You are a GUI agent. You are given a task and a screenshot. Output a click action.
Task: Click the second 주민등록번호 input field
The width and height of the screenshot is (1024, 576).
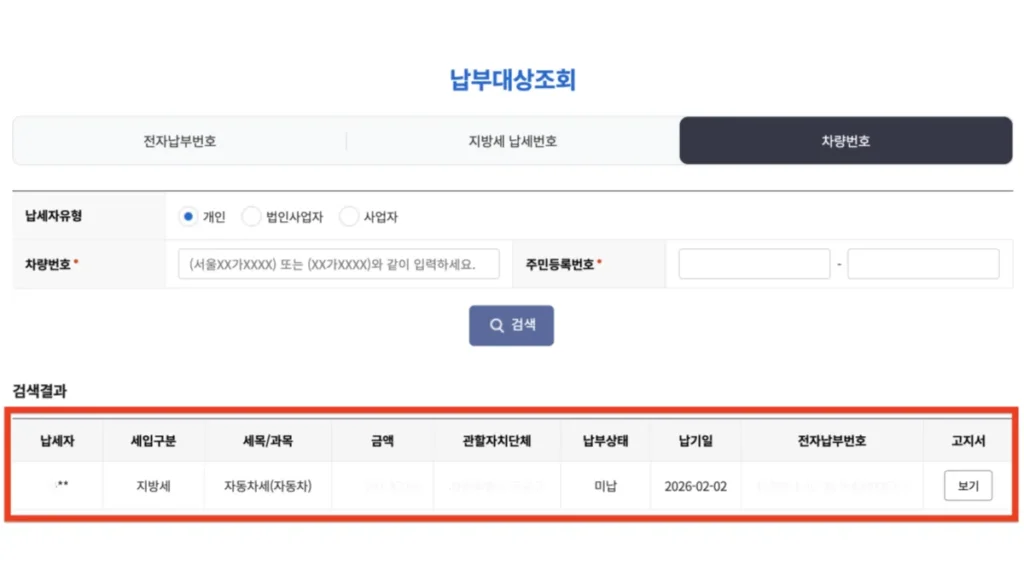pos(922,263)
